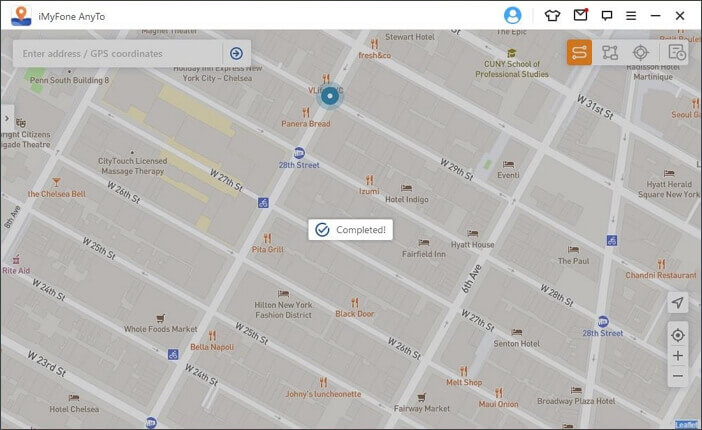Click the Black Door restaurant icon

tap(355, 303)
